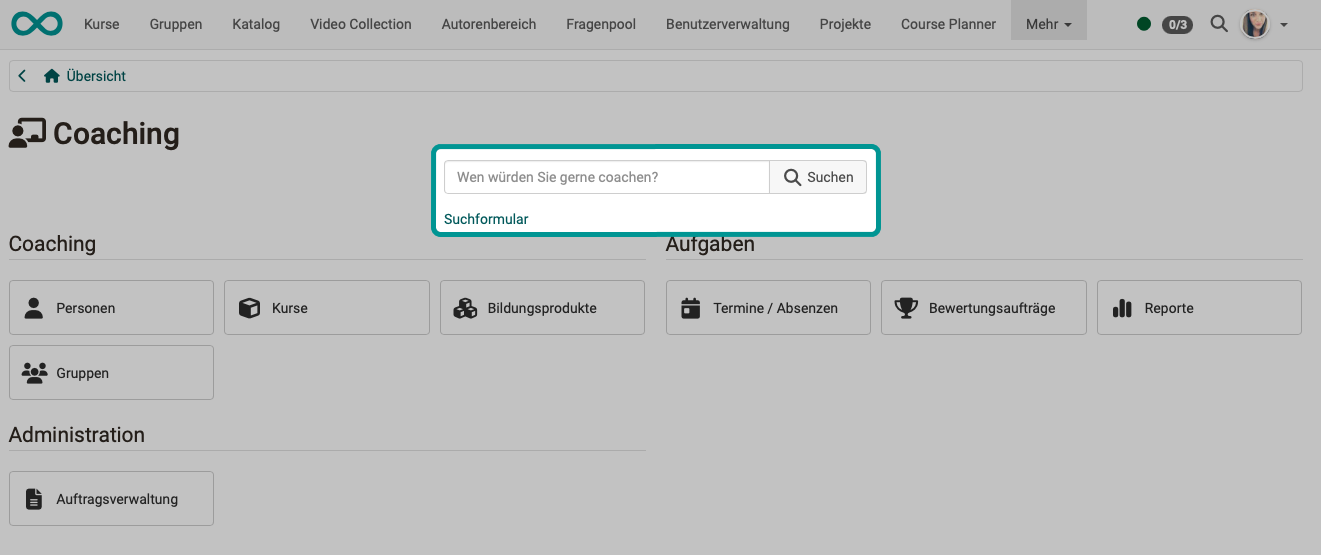
Task: Click the trophy icon for Bewertungsaufträge
Action: click(906, 308)
